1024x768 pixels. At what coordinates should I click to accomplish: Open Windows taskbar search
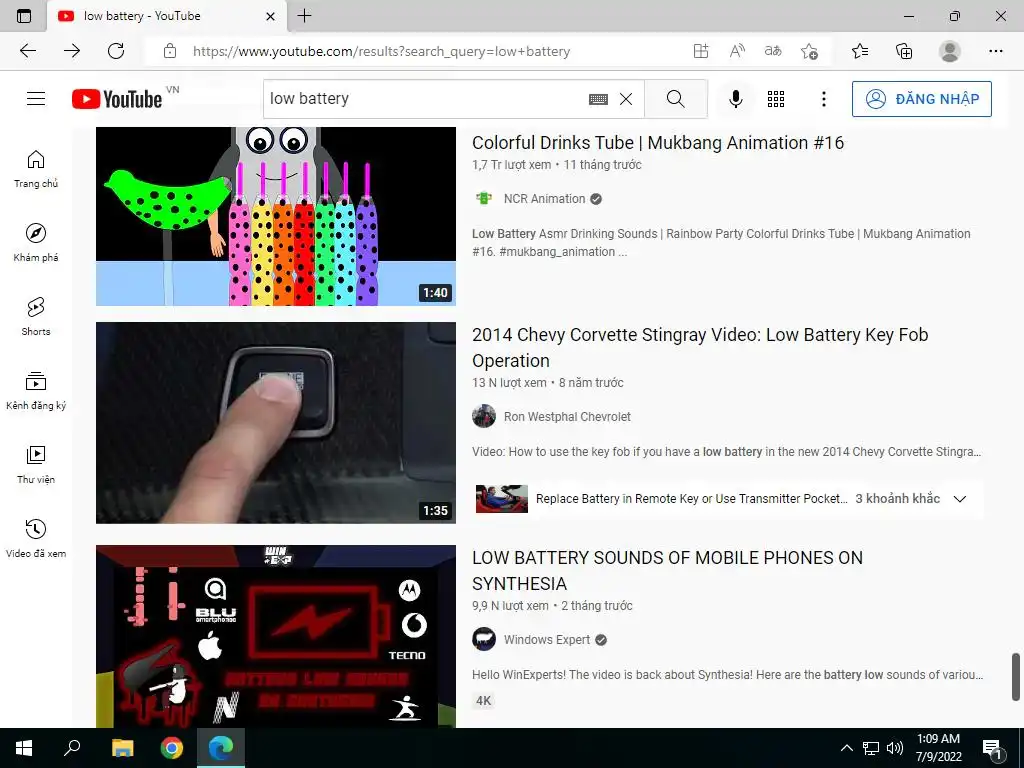[72, 748]
